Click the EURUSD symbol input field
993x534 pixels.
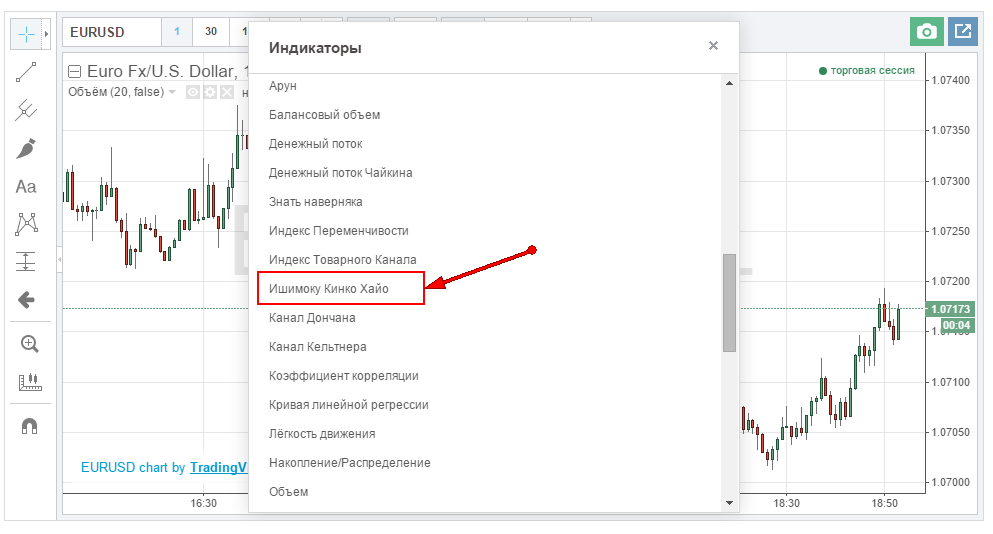112,32
